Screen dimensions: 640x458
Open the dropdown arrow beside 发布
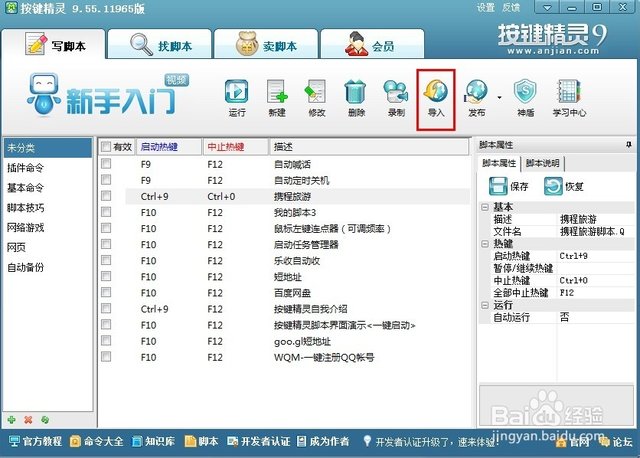point(500,98)
